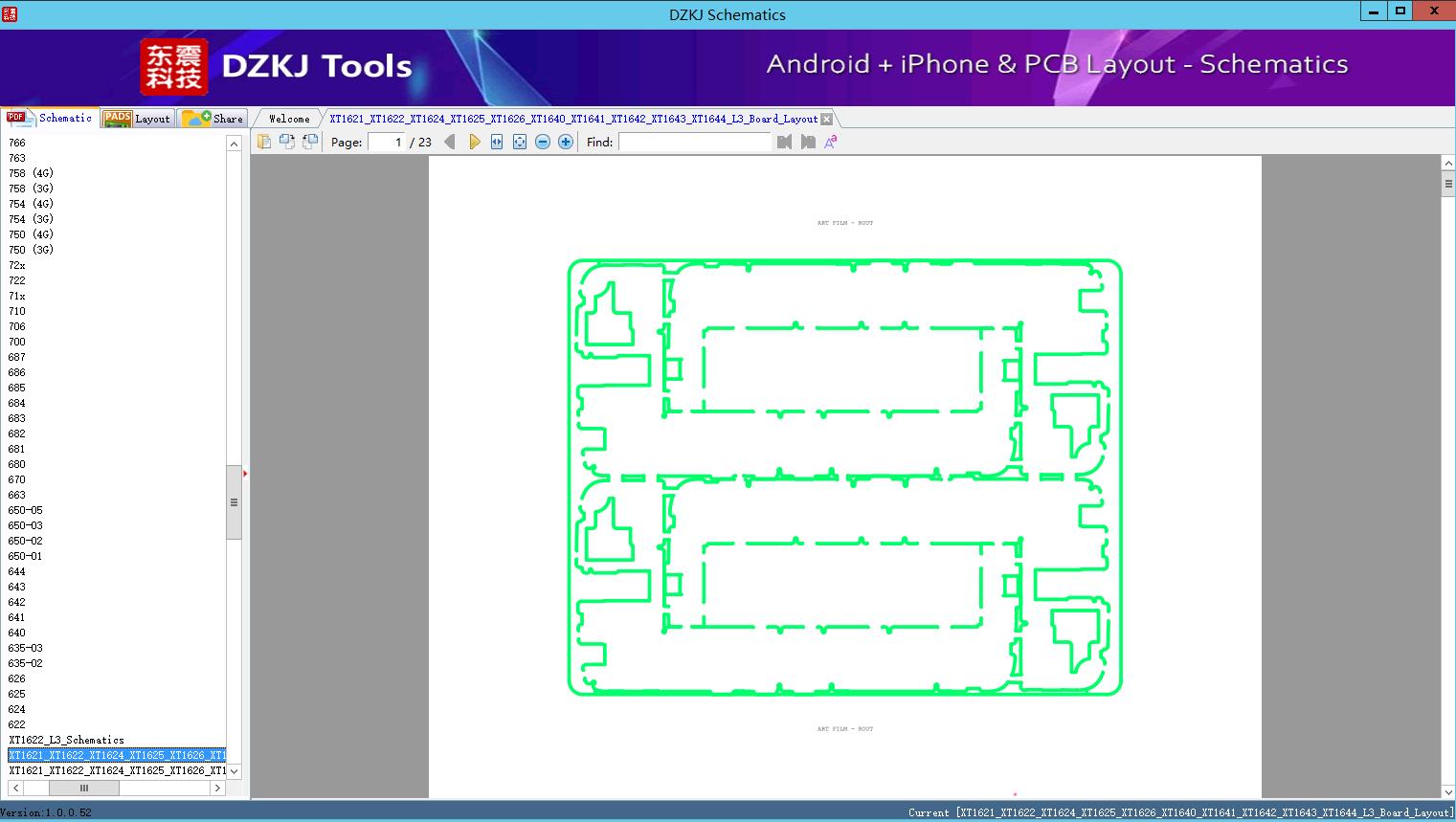Select the last XT1621_XT1622 entry in list

pyautogui.click(x=117, y=770)
